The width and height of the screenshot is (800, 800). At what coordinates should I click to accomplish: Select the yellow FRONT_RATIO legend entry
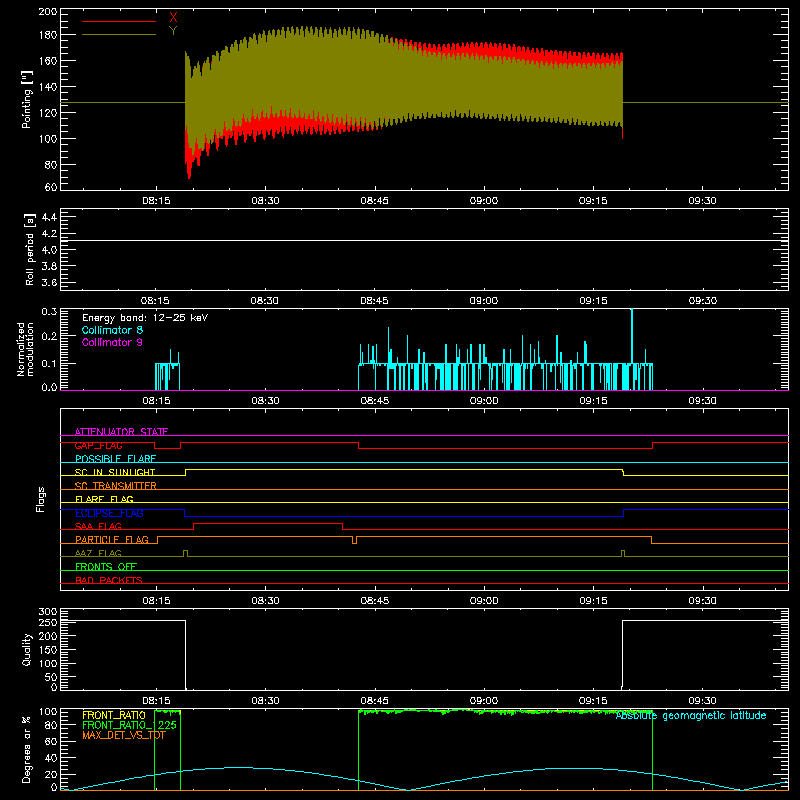[x=114, y=715]
